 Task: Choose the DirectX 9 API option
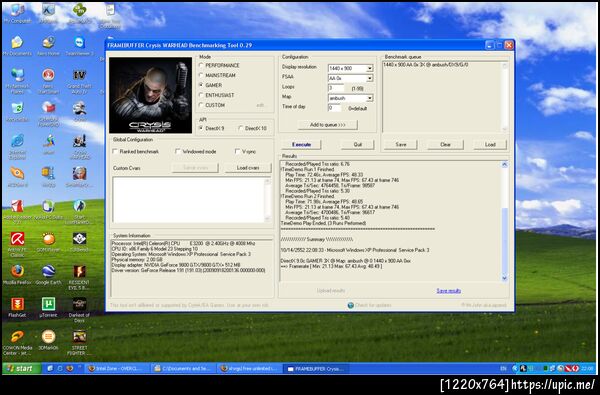(201, 128)
